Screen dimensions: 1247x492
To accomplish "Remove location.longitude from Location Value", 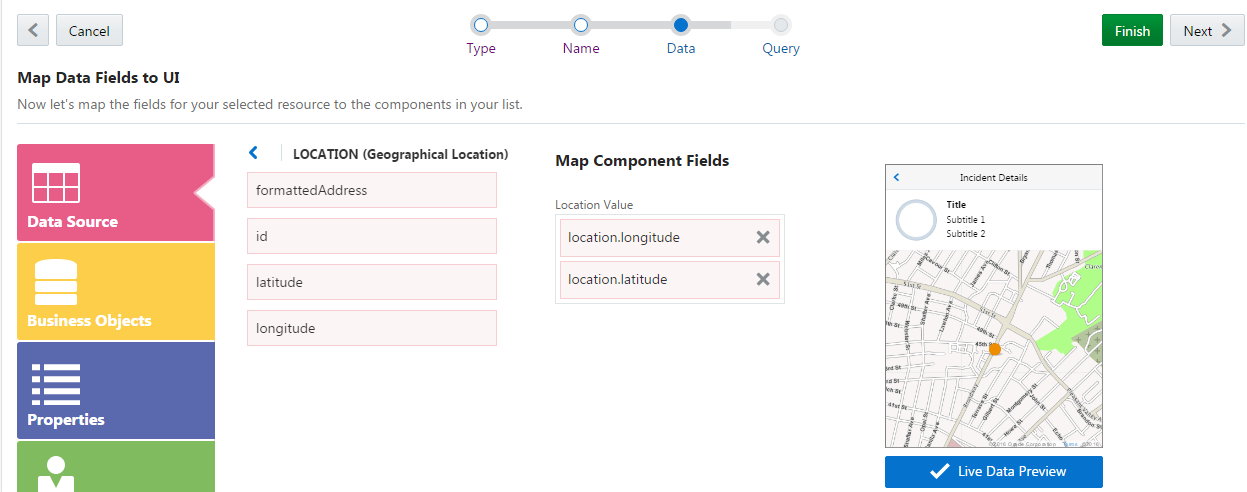I will coord(763,237).
